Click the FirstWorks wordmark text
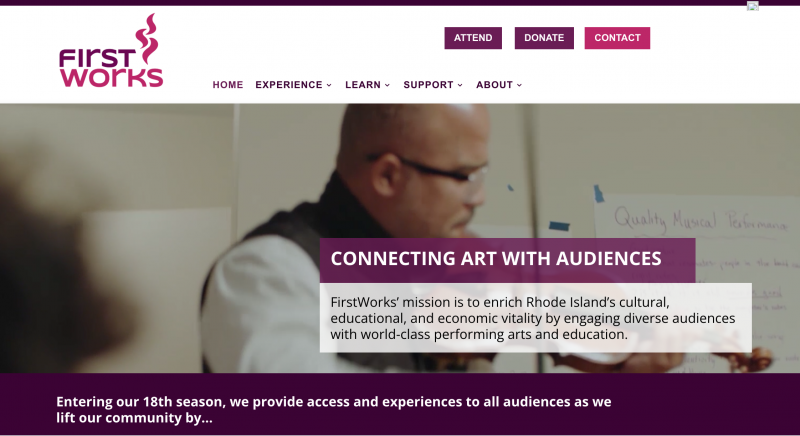Viewport: 800px width, 436px height. coord(110,67)
